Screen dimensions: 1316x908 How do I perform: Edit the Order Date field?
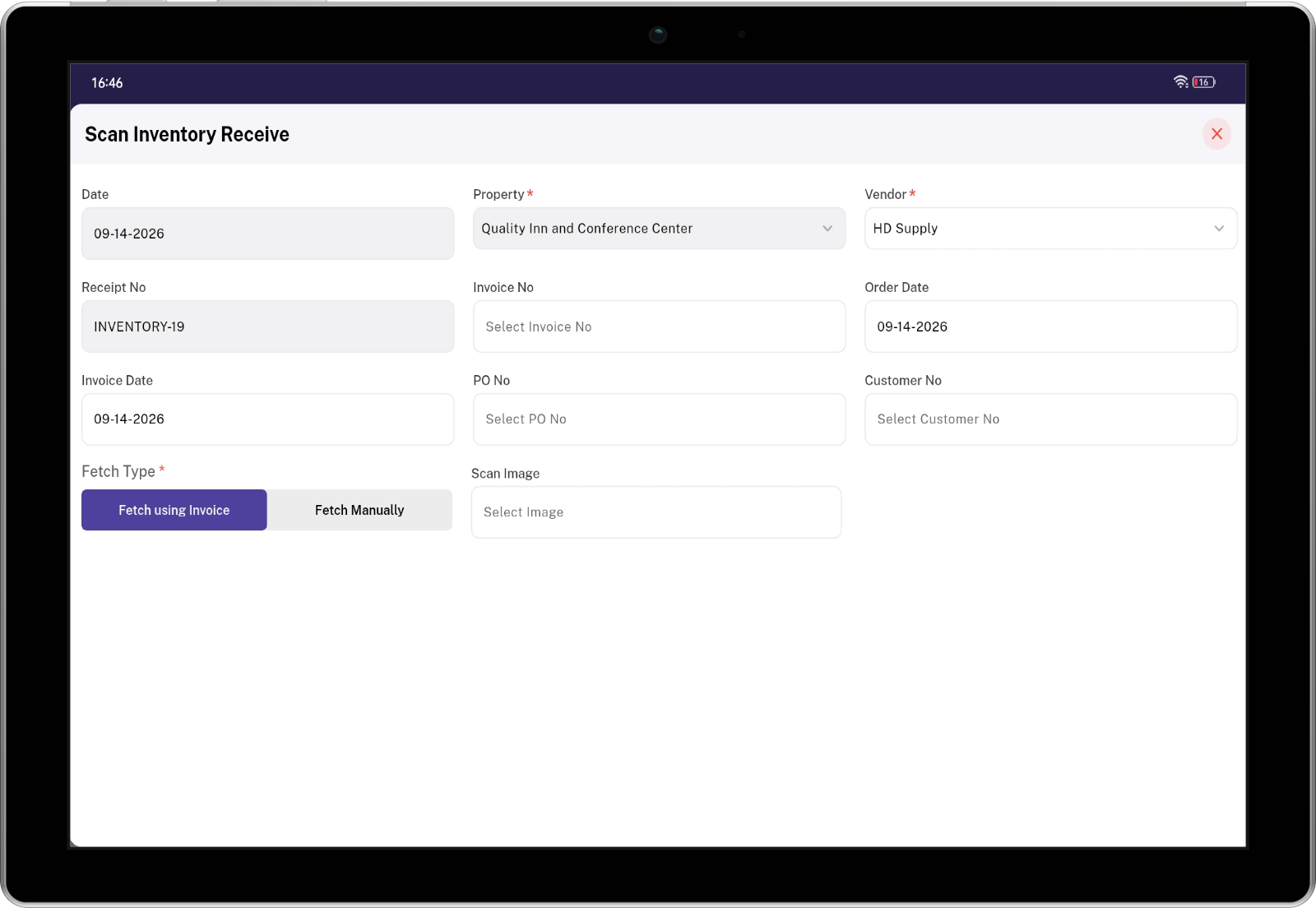click(x=1050, y=327)
